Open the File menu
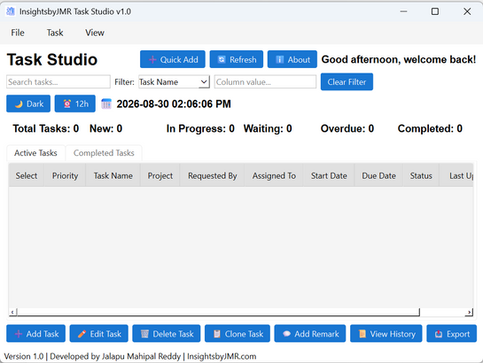This screenshot has height=363, width=483. click(18, 33)
